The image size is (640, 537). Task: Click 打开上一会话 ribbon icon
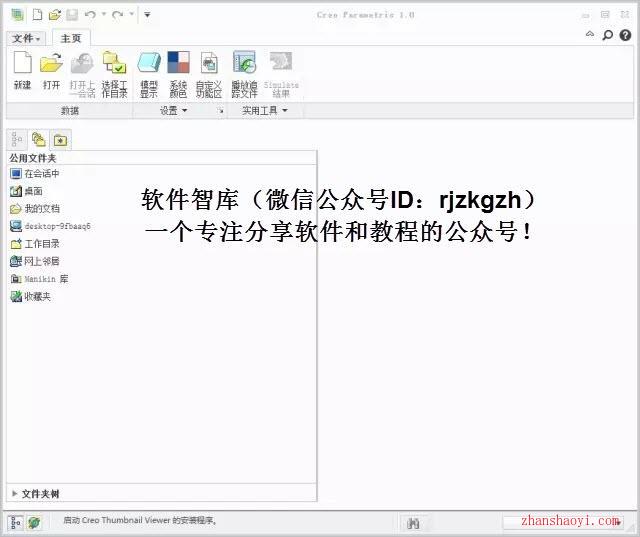coord(82,75)
